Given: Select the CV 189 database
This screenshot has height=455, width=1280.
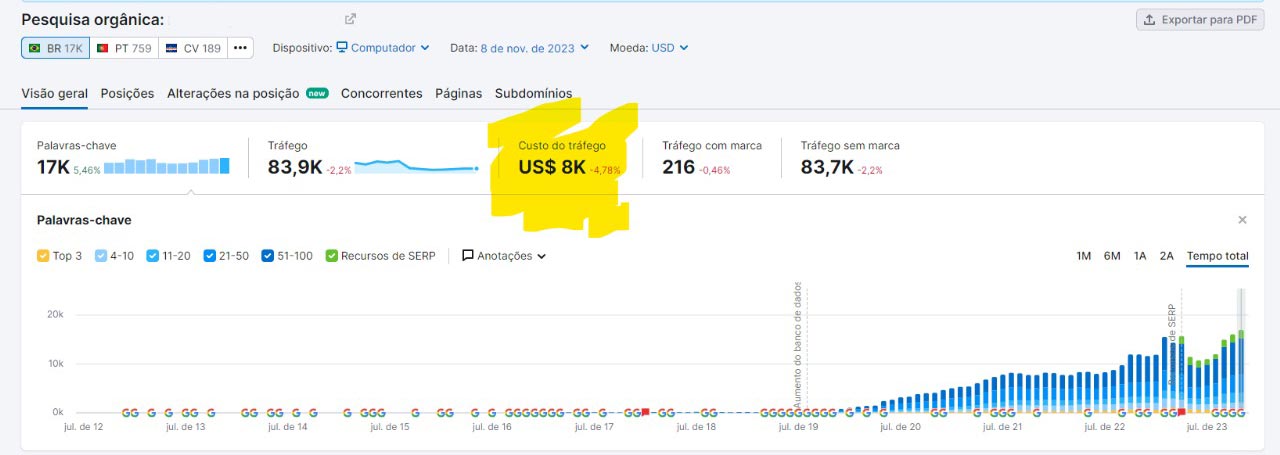Looking at the screenshot, I should 193,48.
